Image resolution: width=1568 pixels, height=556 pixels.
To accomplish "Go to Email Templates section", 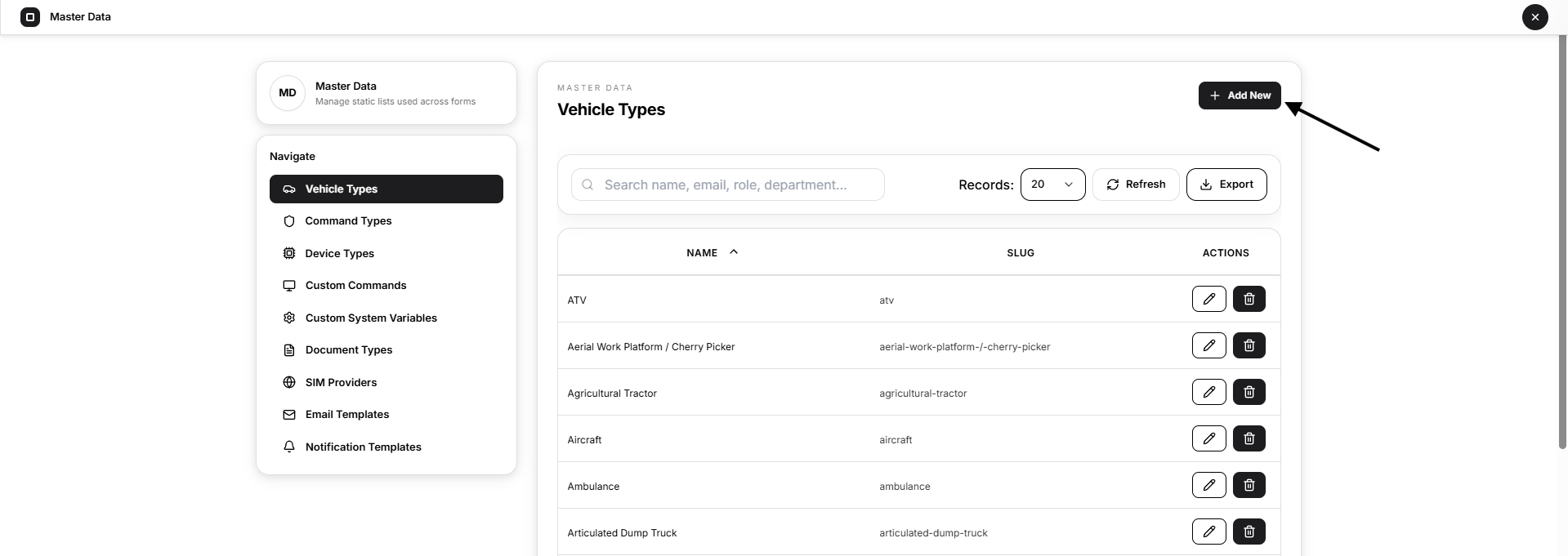I will (x=386, y=415).
